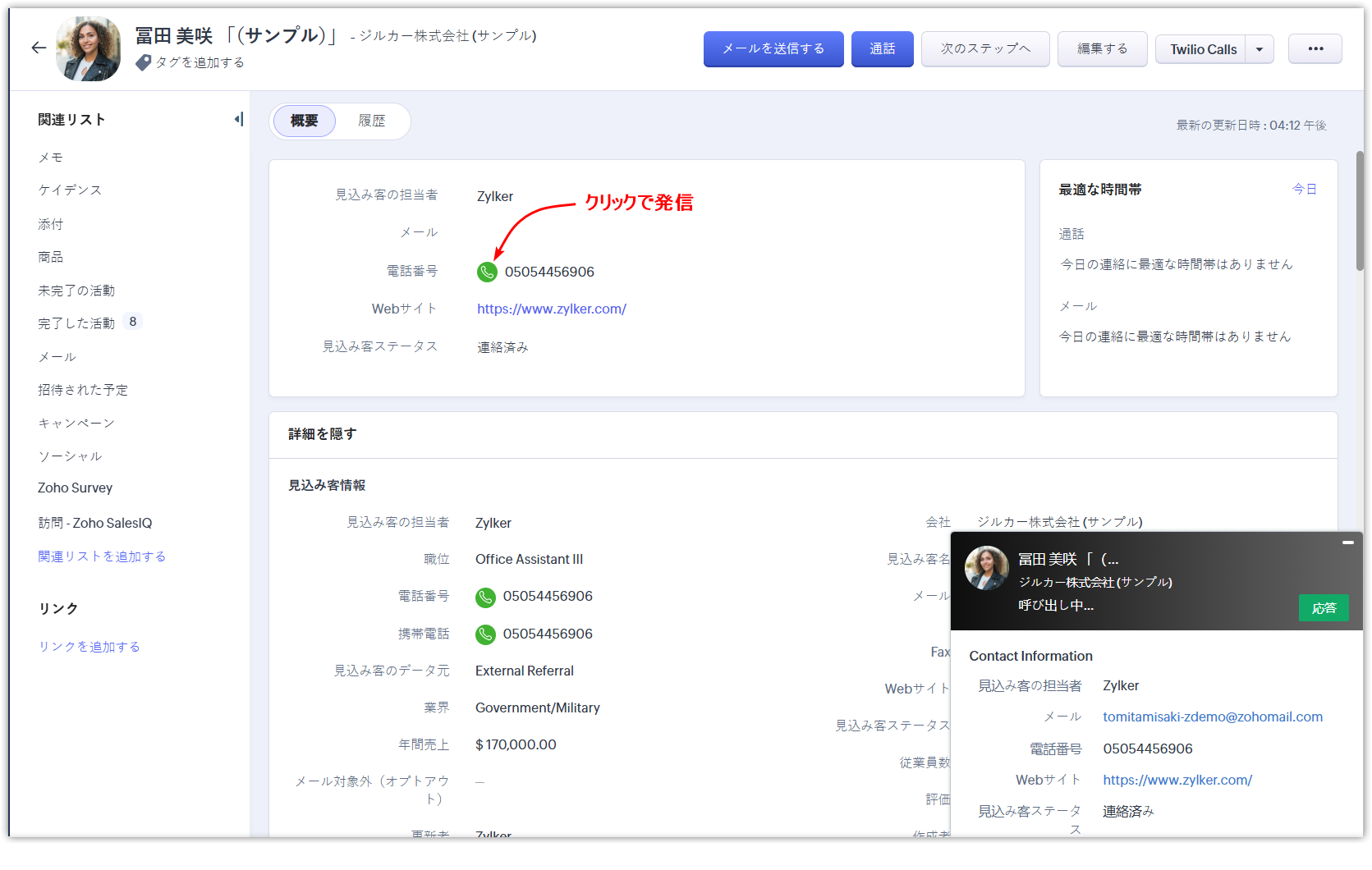This screenshot has height=870, width=1372.
Task: Click the vertical page scrollbar
Action: coord(1360,211)
